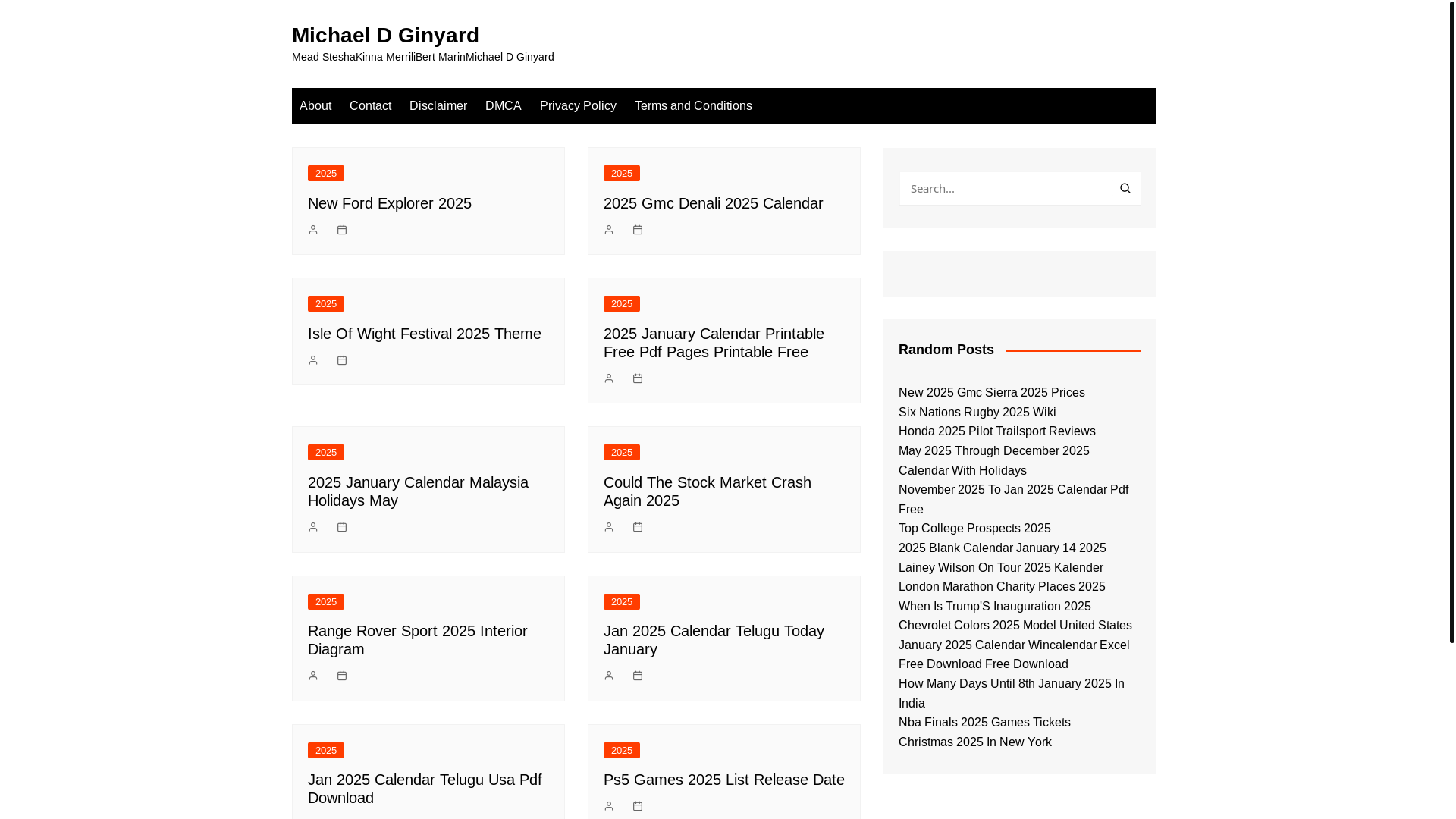Go to the DMCA page
This screenshot has width=1456, height=819.
pyautogui.click(x=504, y=106)
